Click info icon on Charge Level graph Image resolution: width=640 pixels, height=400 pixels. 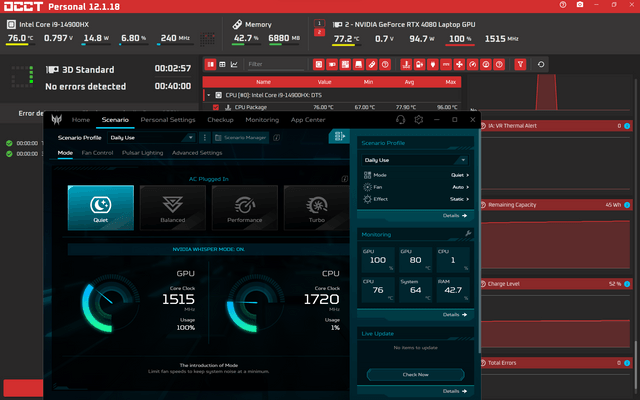[627, 284]
